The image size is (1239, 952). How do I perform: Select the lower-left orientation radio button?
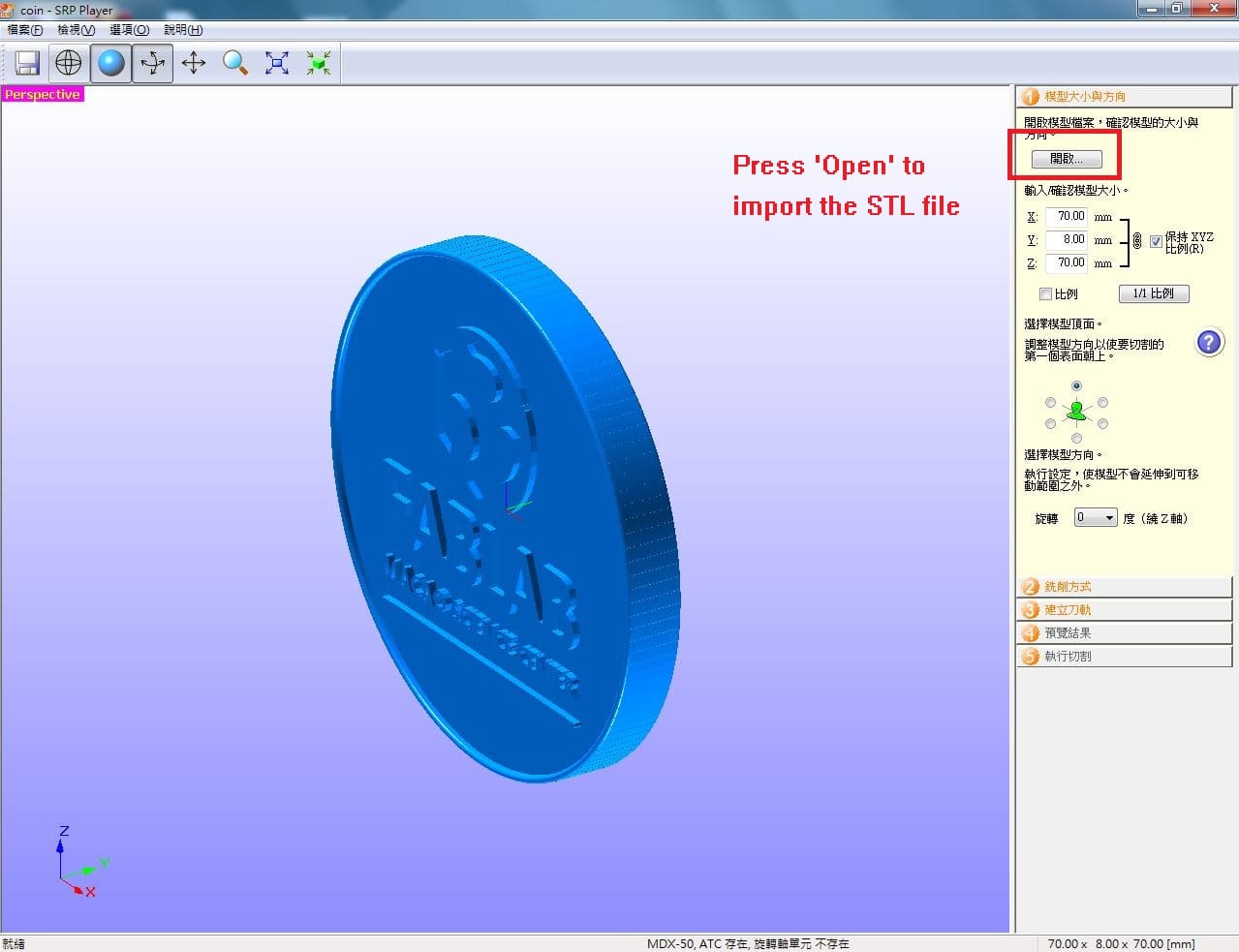1050,423
